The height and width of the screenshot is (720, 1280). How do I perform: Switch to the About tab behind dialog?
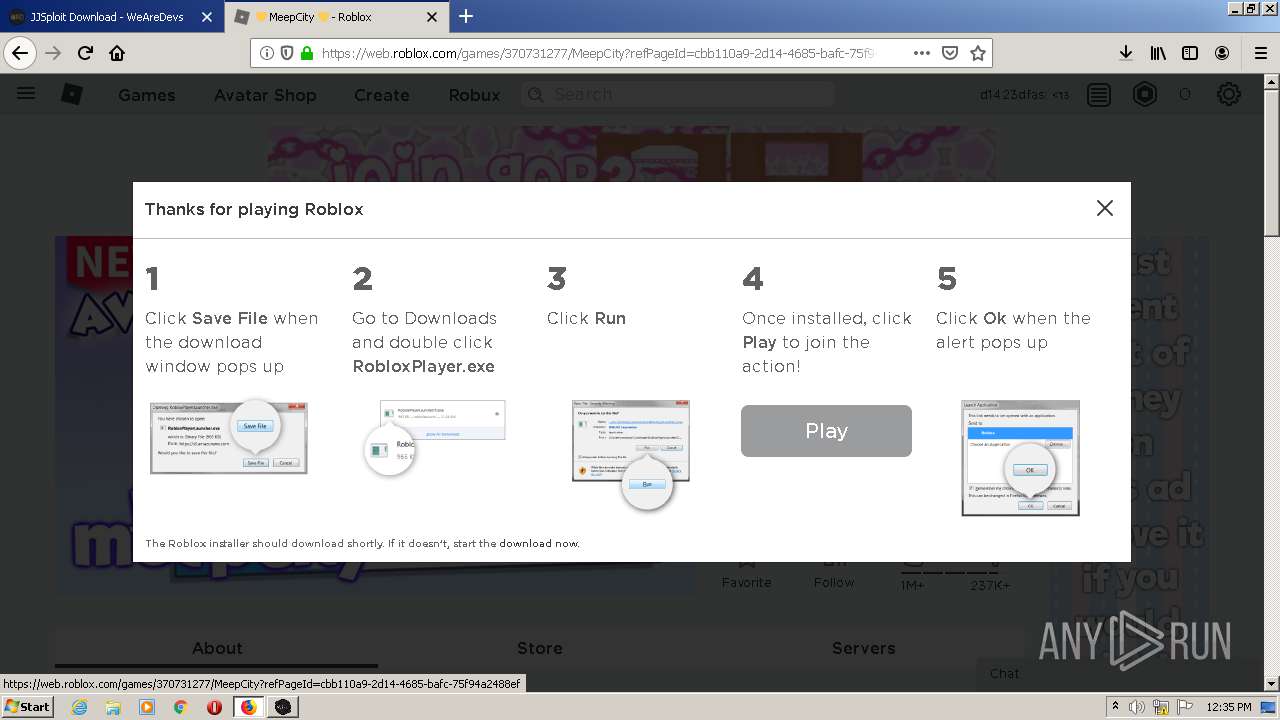[x=217, y=648]
